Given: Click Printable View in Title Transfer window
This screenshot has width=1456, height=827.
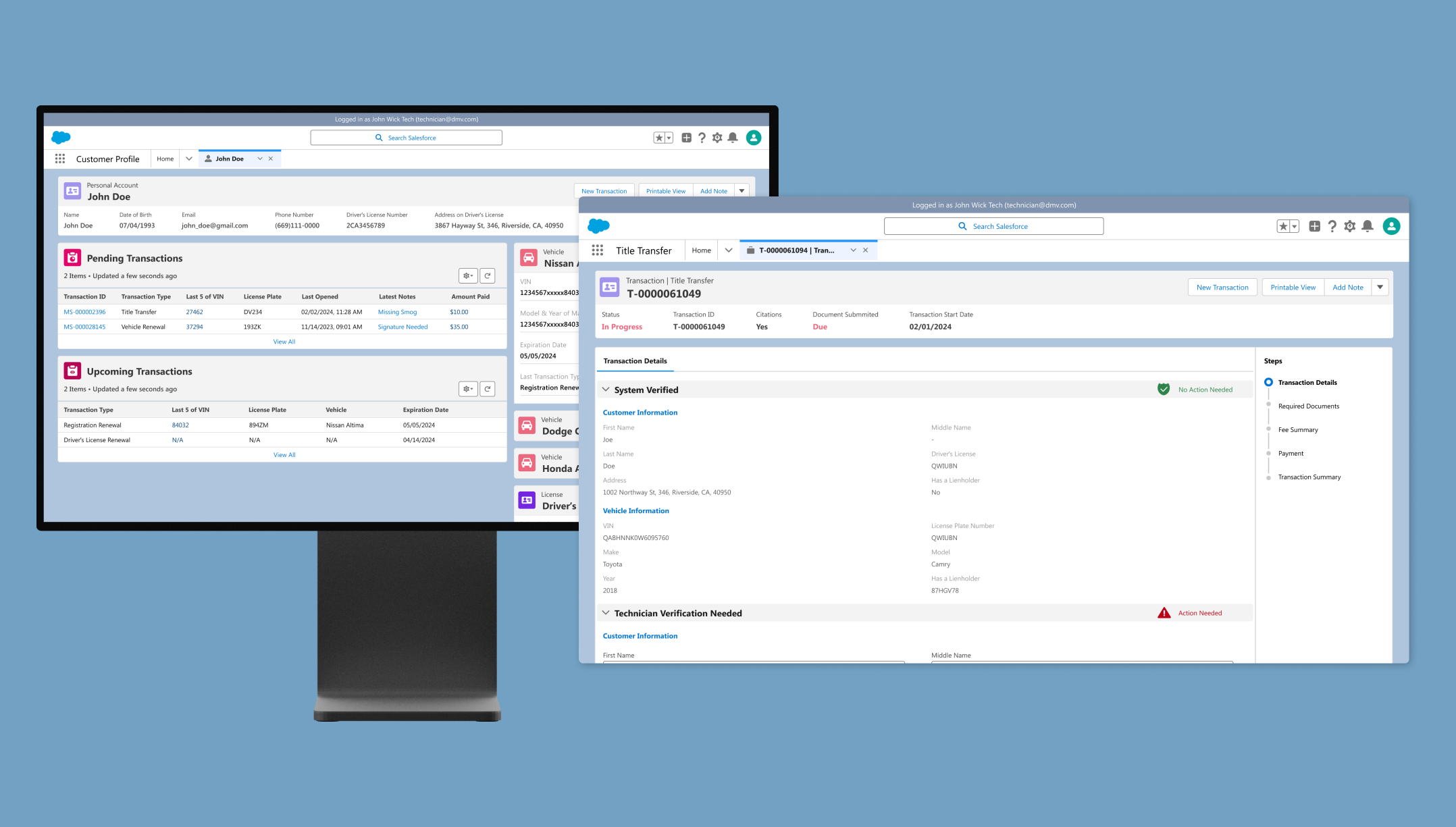Looking at the screenshot, I should 1293,288.
